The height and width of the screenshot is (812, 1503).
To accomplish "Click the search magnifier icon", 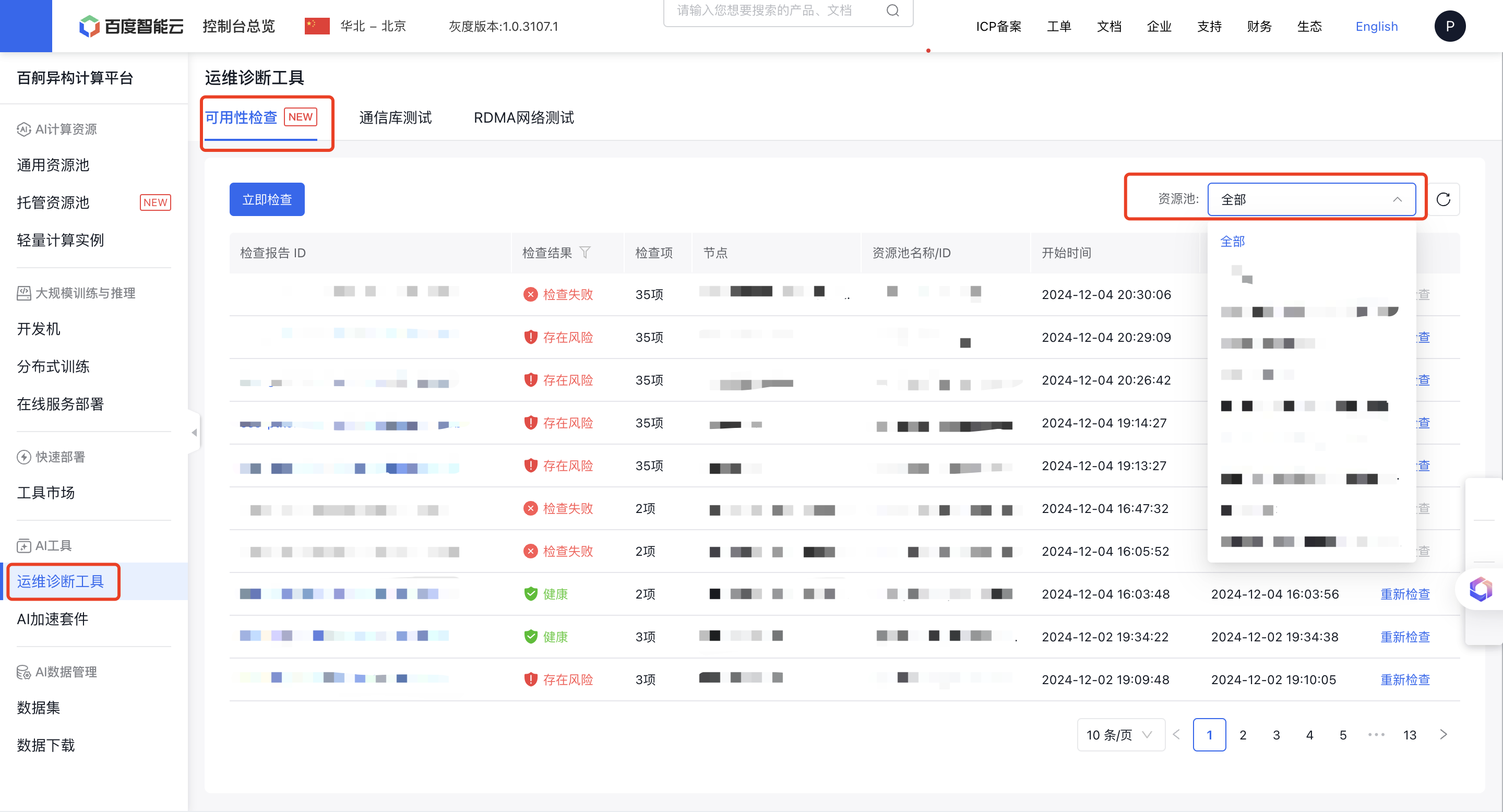I will pos(892,10).
